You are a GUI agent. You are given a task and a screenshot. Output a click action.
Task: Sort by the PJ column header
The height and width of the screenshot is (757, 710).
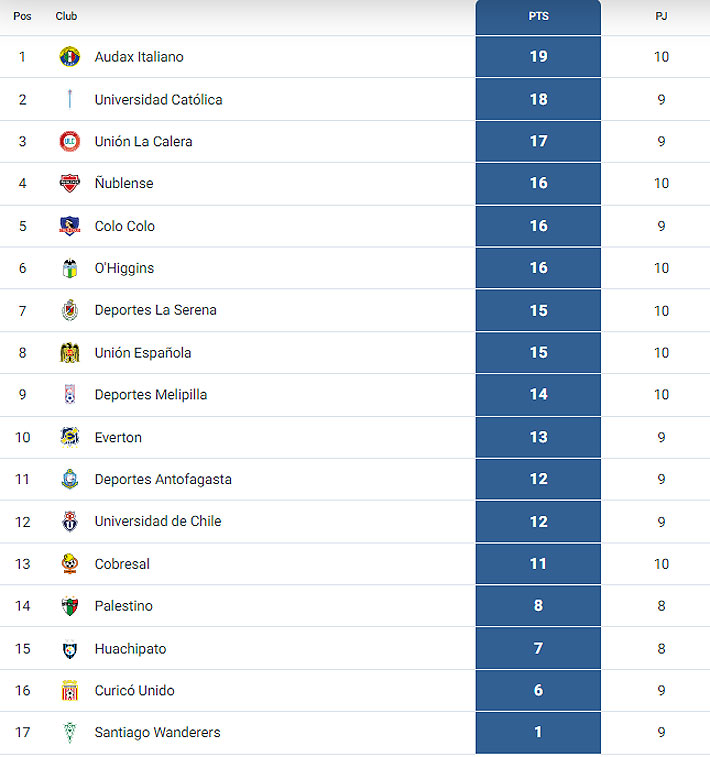(x=661, y=16)
